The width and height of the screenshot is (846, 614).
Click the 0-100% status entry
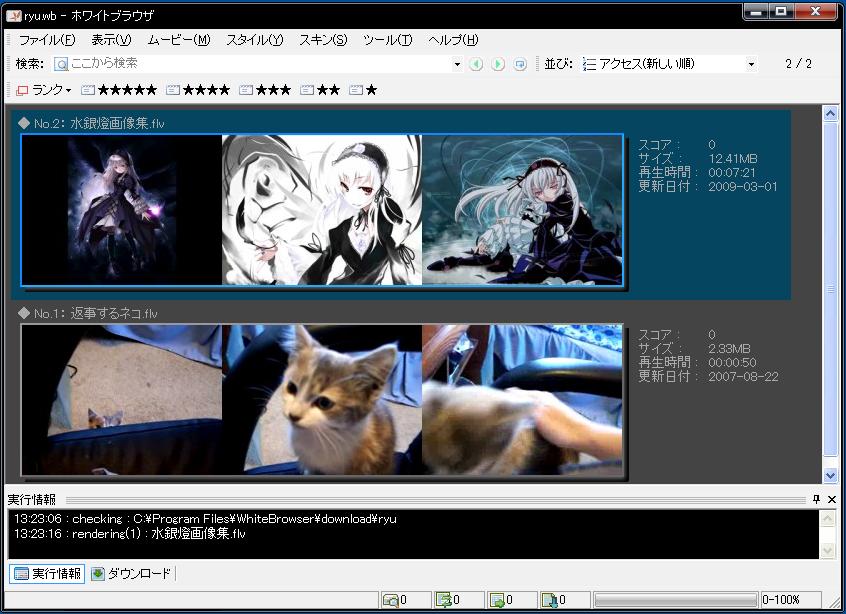(x=781, y=600)
